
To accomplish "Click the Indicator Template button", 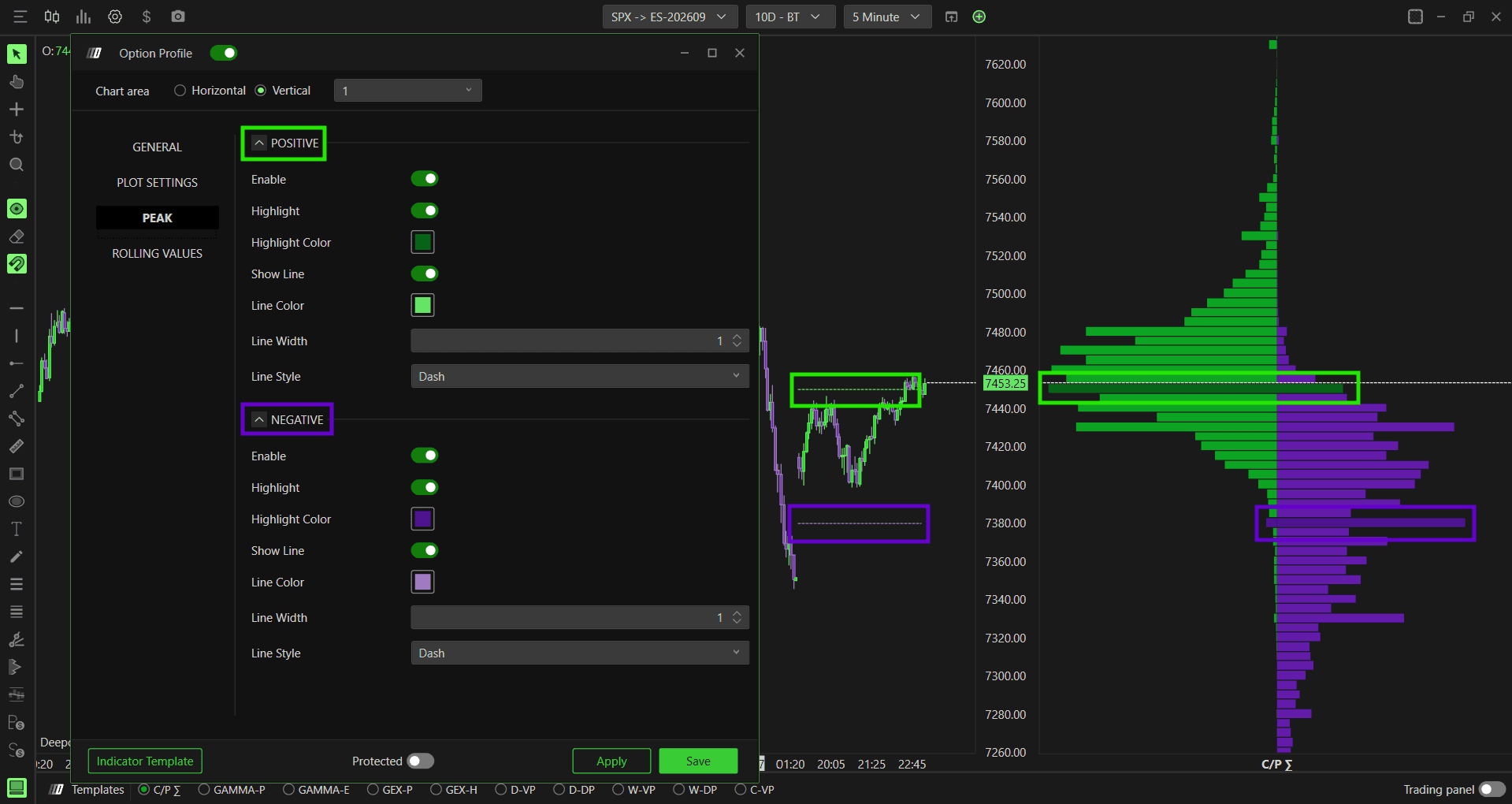I will [145, 761].
